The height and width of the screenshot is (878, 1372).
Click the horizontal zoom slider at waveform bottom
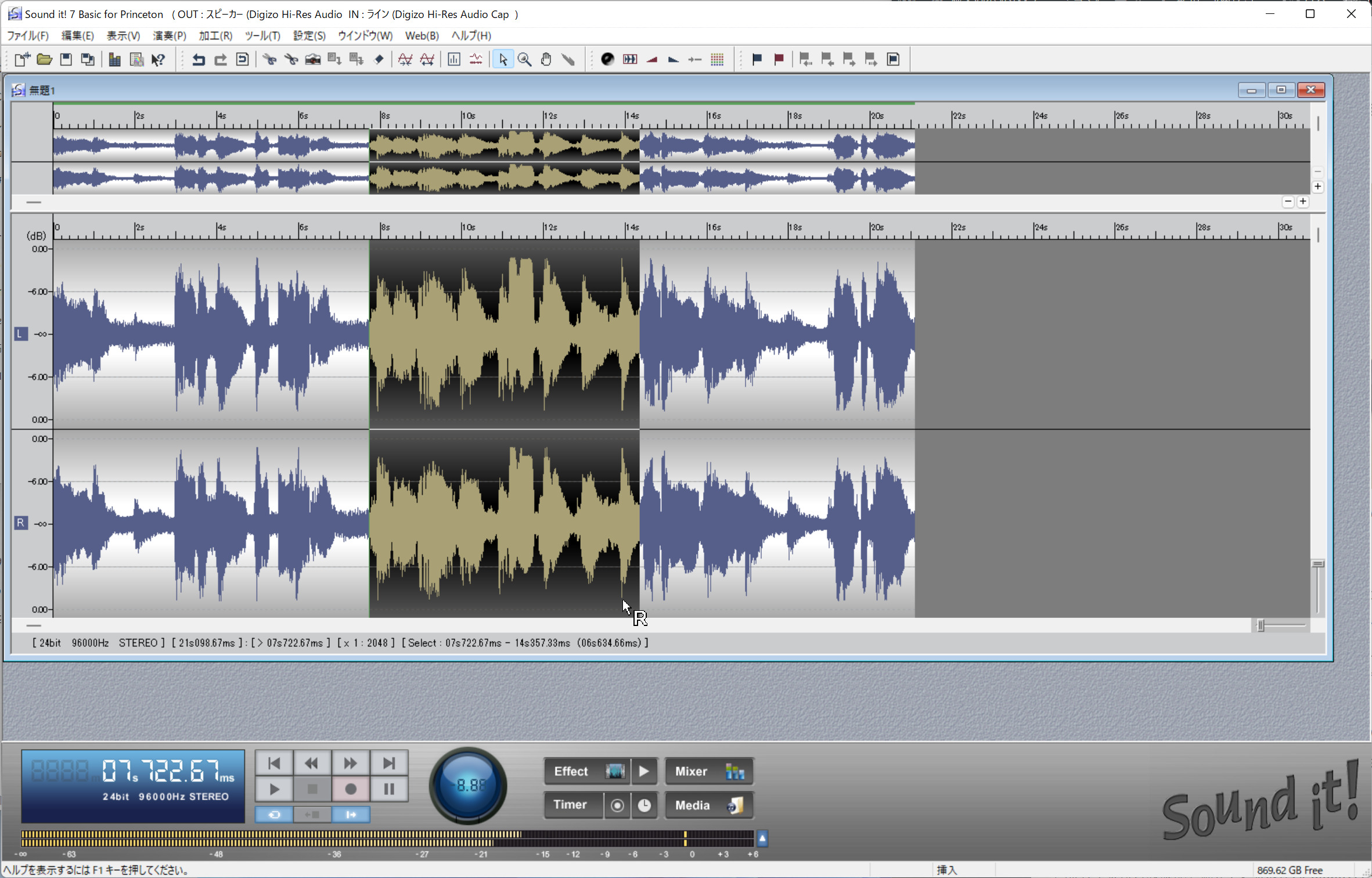pyautogui.click(x=1261, y=625)
